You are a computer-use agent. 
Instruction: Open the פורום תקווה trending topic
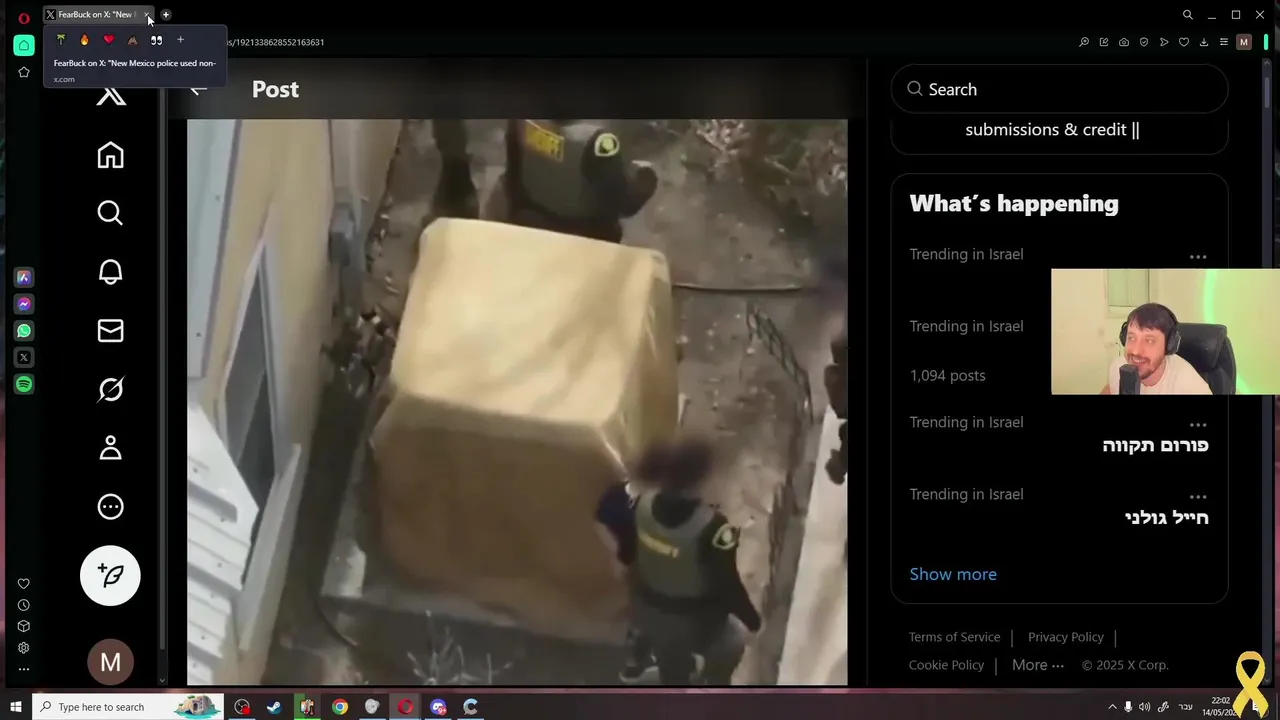1155,445
